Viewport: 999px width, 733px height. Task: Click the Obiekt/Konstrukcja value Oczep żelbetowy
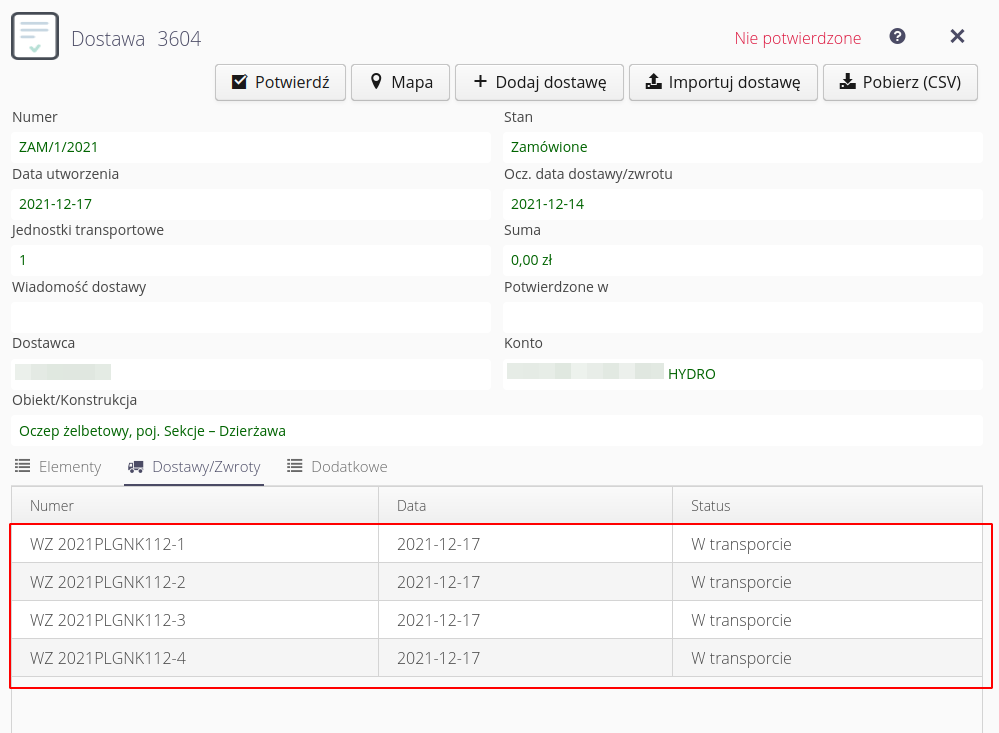tap(152, 431)
